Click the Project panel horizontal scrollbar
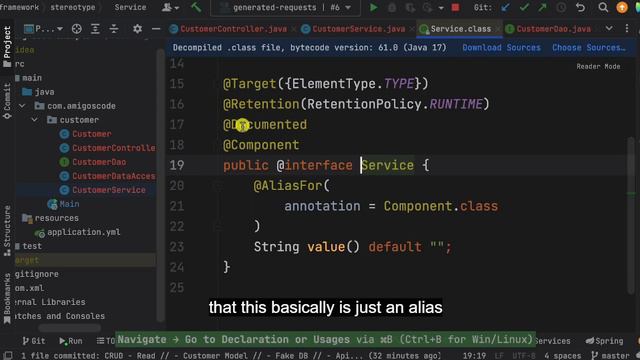The width and height of the screenshot is (640, 360). point(69,328)
